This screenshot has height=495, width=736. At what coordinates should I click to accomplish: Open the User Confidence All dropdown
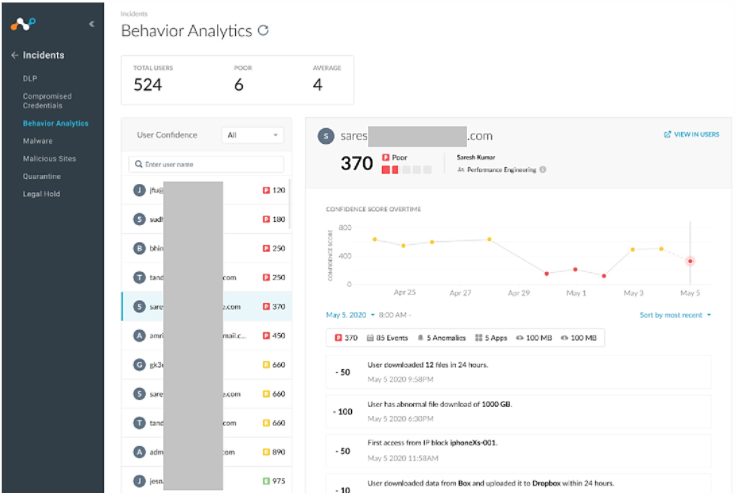[253, 135]
